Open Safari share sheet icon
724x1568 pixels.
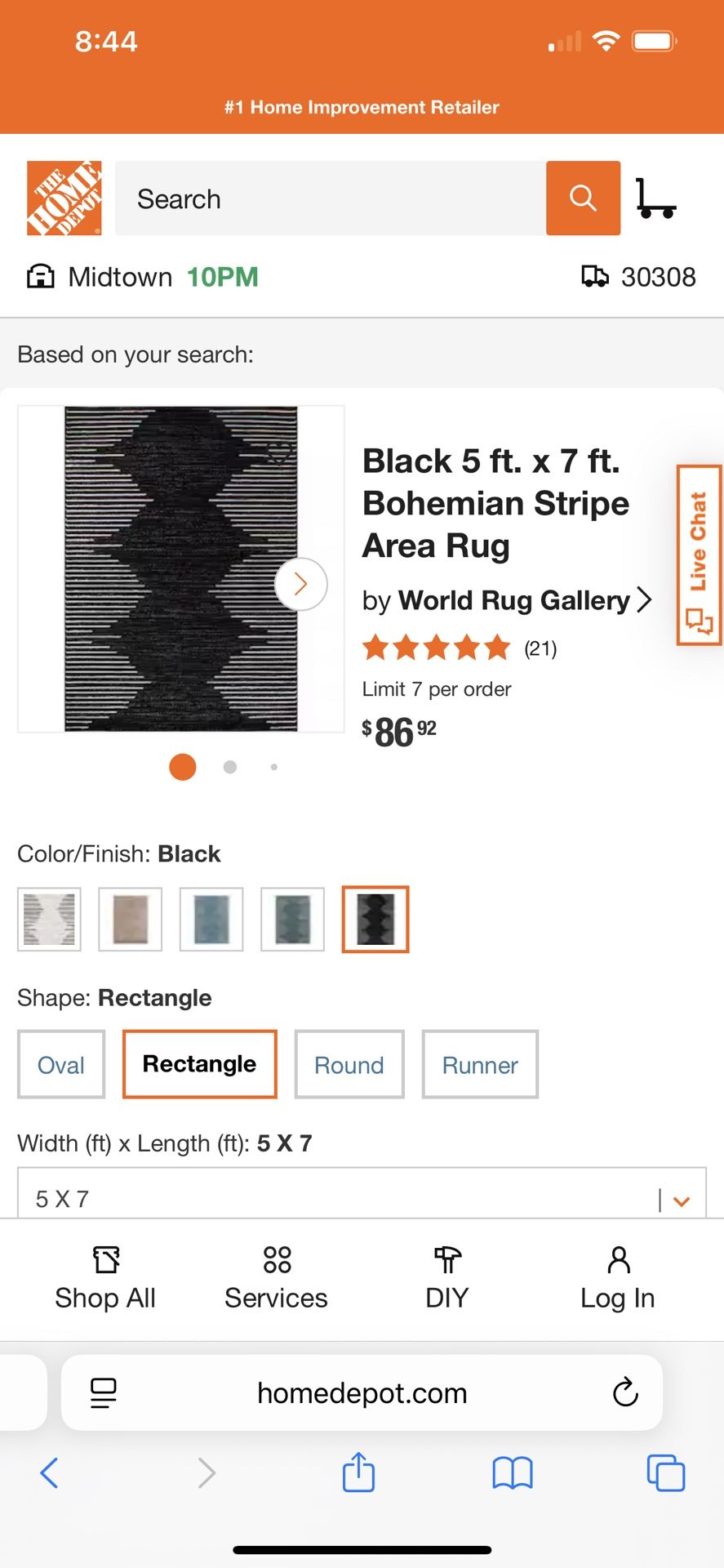pyautogui.click(x=358, y=1472)
